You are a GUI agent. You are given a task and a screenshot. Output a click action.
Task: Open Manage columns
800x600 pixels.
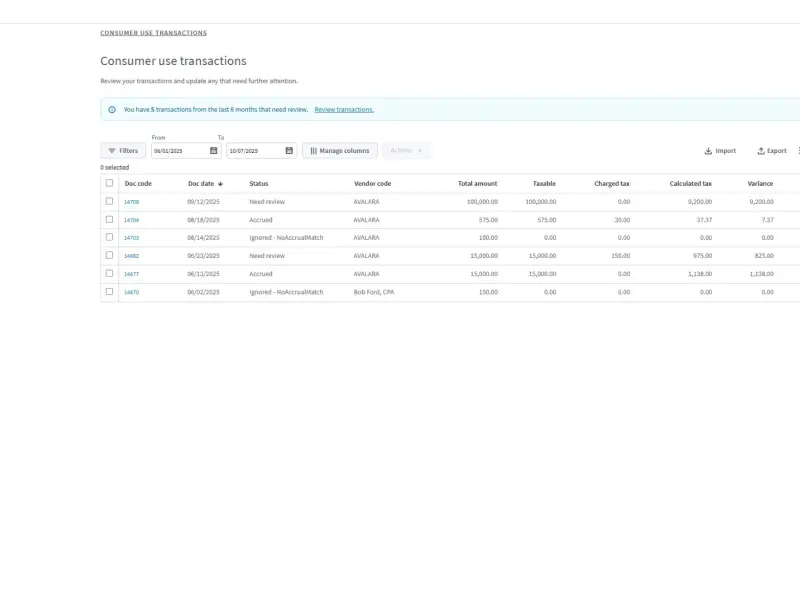[340, 151]
